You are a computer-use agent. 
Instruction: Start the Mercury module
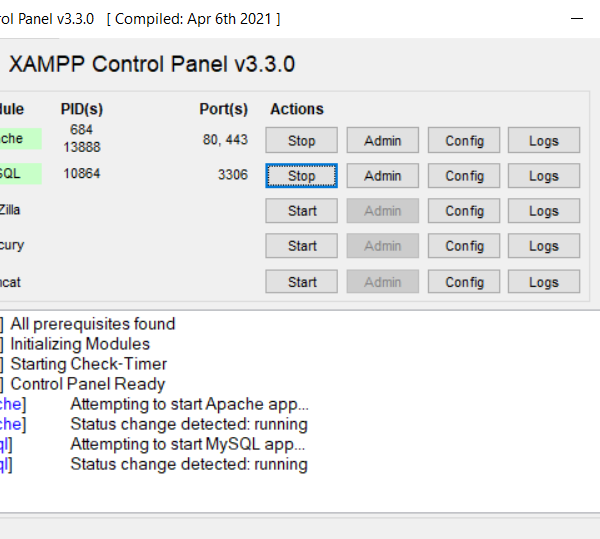[x=301, y=246]
